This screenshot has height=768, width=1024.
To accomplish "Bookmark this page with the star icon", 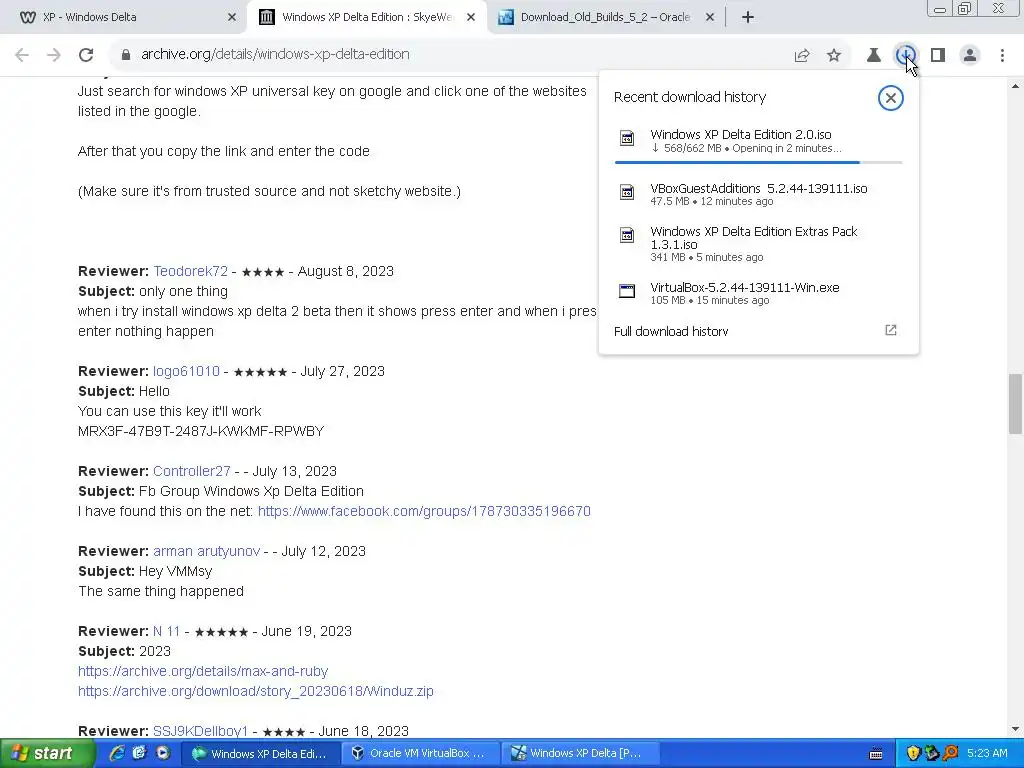I will coord(834,56).
